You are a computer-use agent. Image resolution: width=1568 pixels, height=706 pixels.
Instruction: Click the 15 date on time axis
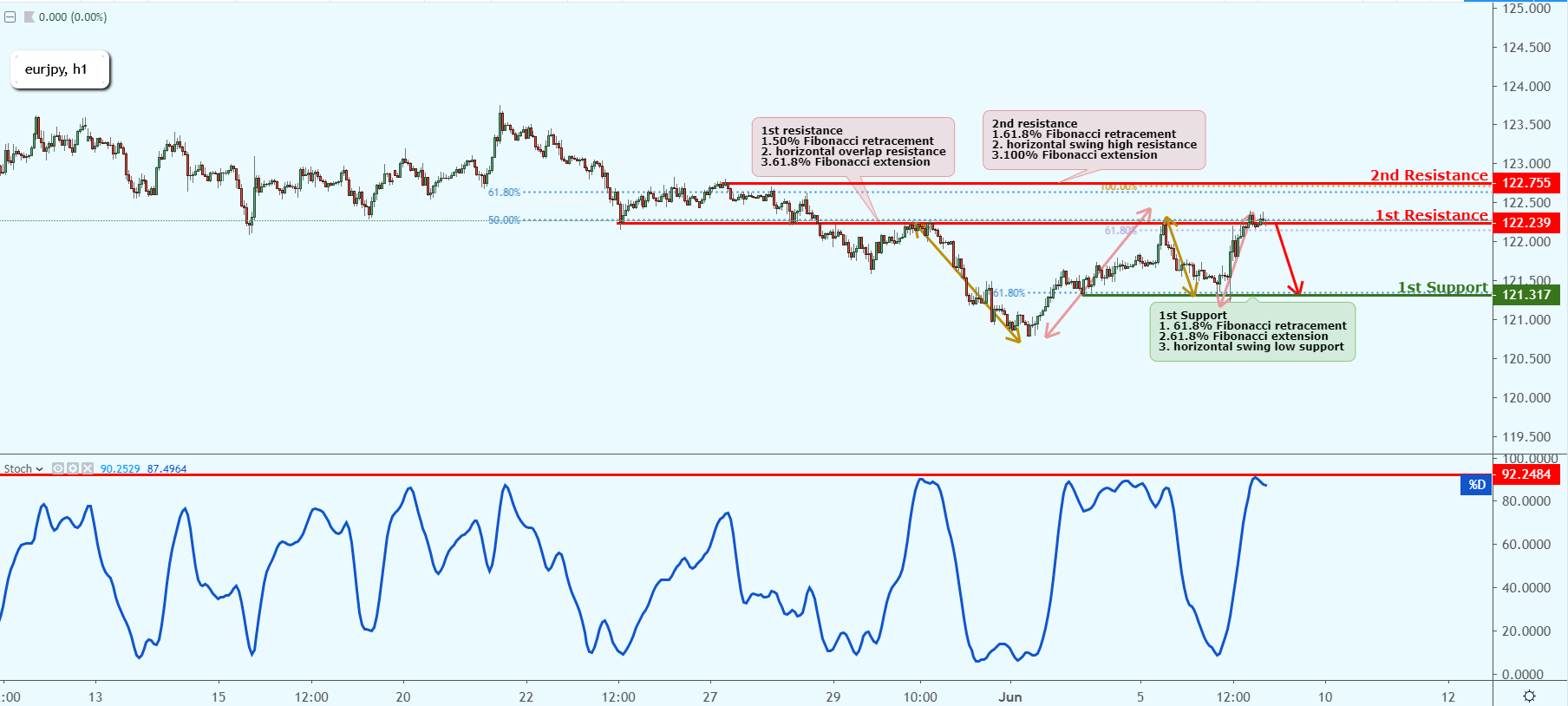(x=219, y=696)
